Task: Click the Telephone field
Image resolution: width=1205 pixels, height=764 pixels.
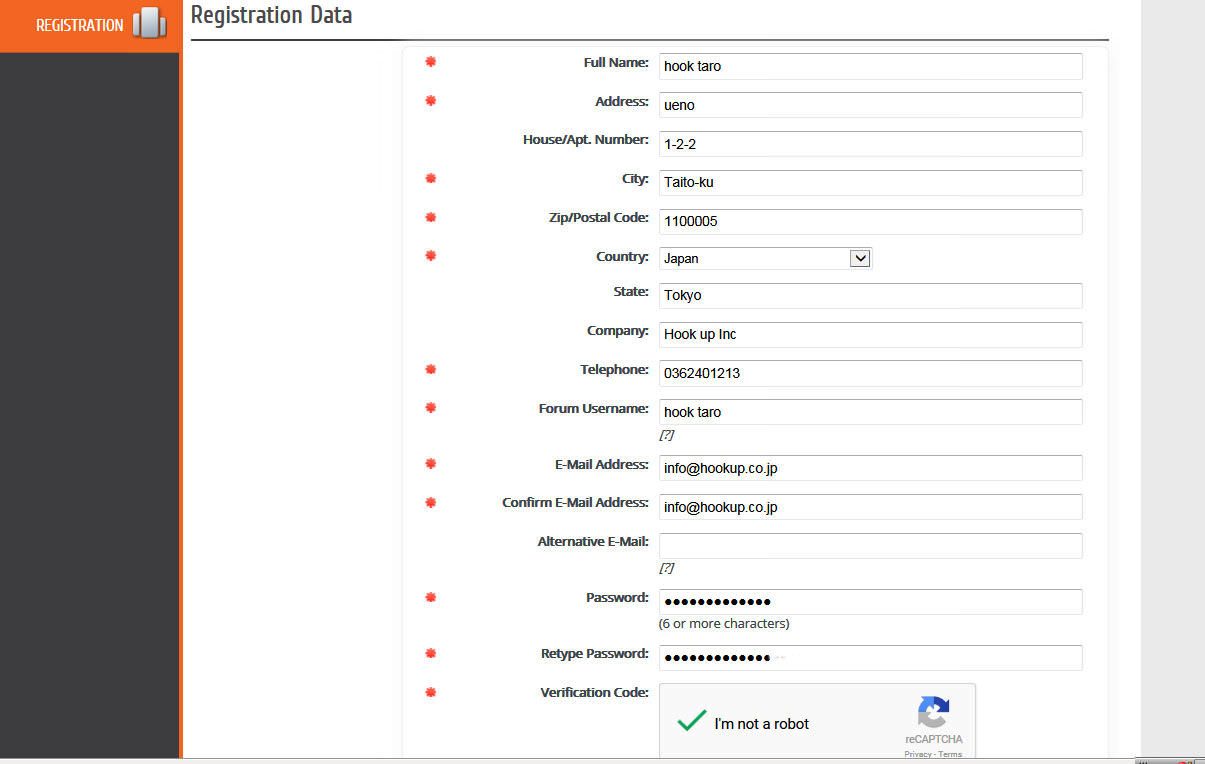Action: coord(870,374)
